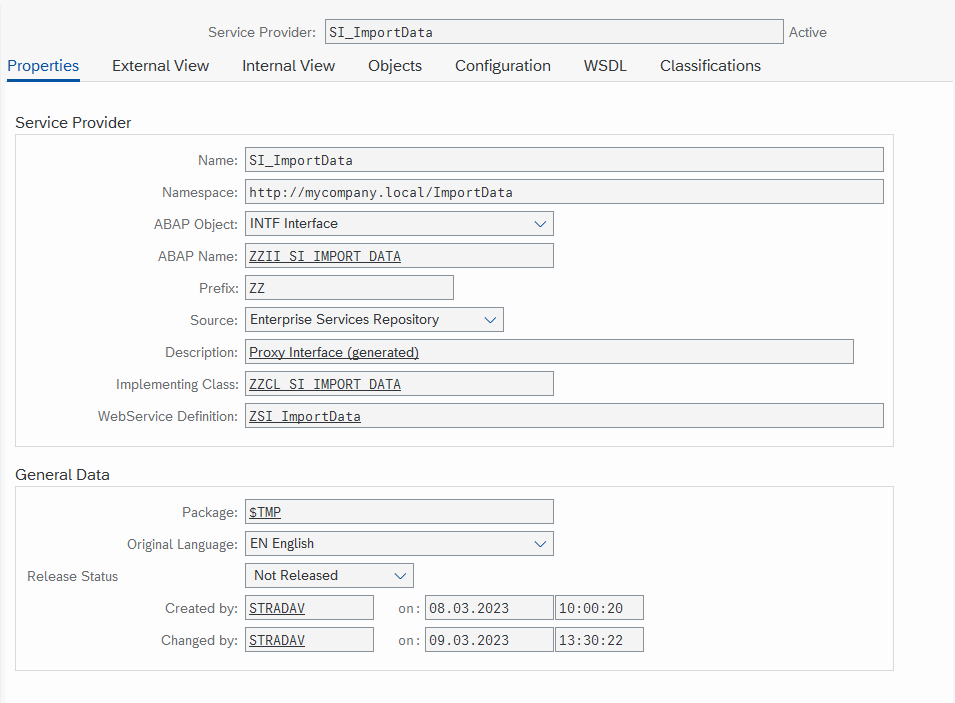
Task: Open the $TMP package link
Action: click(x=265, y=512)
